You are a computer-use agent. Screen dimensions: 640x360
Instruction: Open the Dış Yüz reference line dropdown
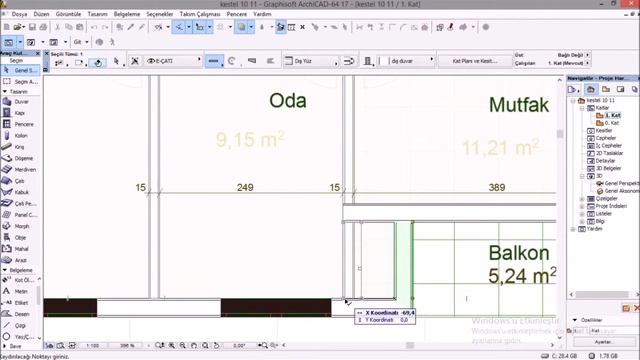[311, 61]
